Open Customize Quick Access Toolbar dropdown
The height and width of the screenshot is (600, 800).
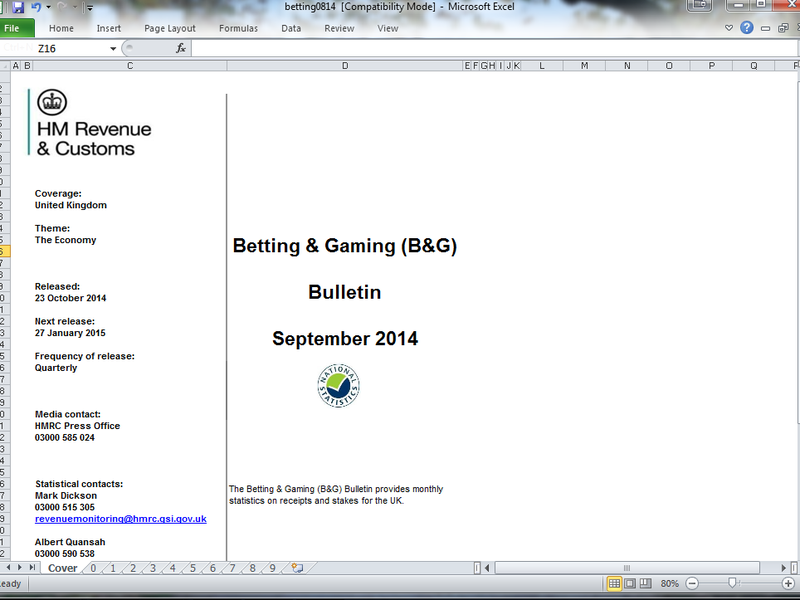pos(90,8)
